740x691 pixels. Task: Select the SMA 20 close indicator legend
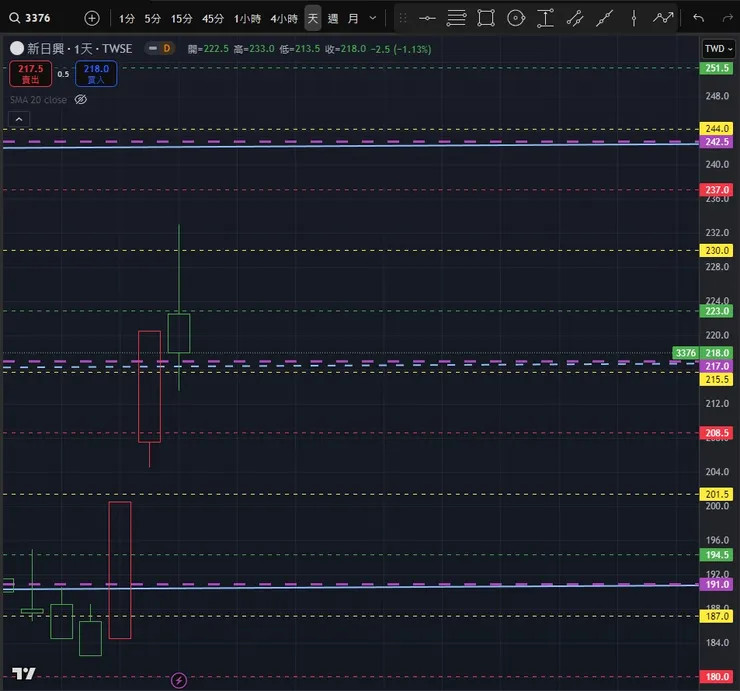tap(38, 100)
